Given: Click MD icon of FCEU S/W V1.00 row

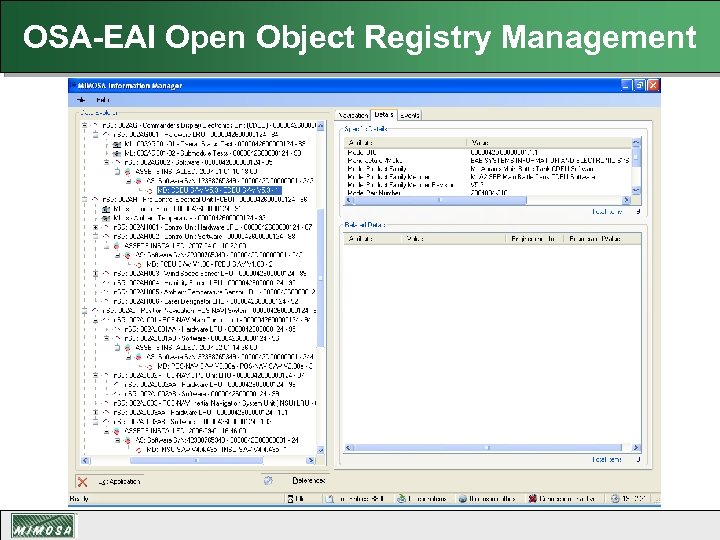Looking at the screenshot, I should tap(138, 264).
